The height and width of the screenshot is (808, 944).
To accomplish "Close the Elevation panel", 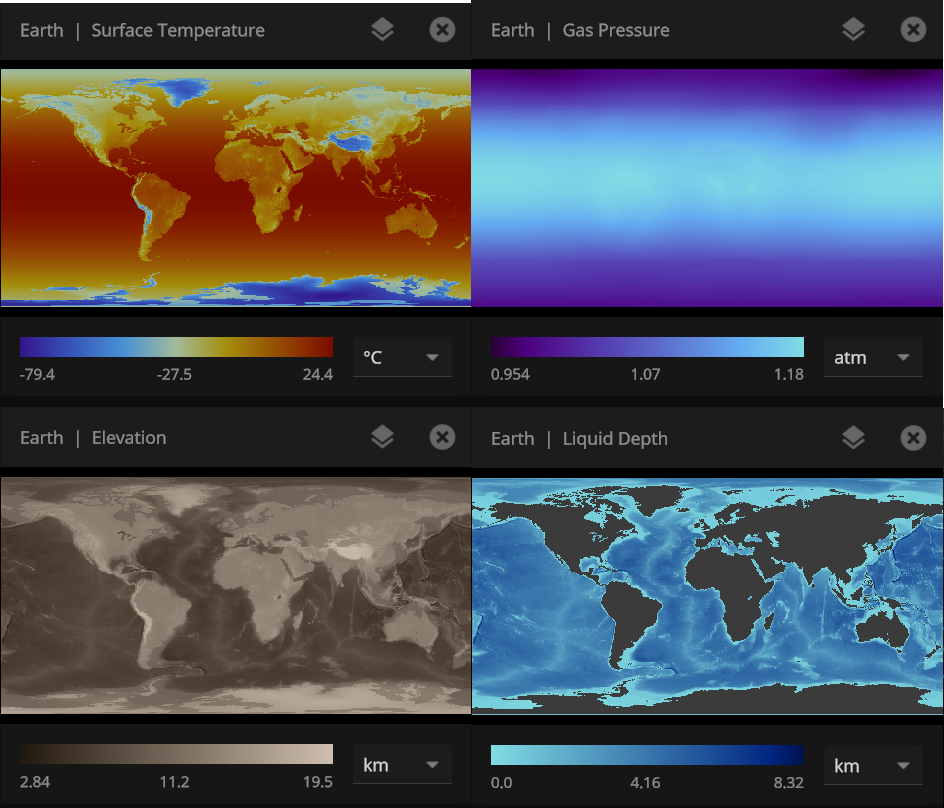I will point(442,437).
